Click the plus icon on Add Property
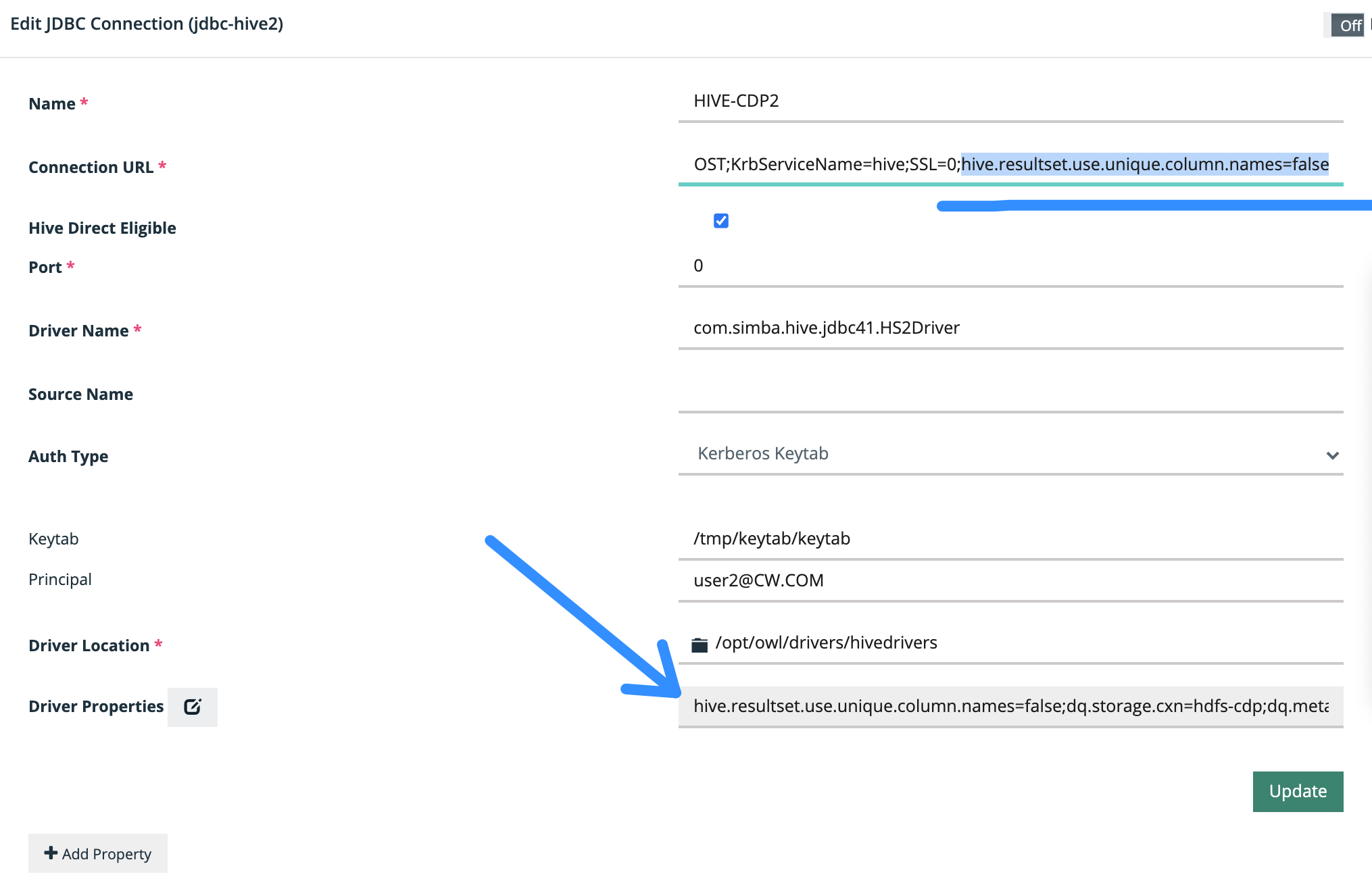This screenshot has width=1372, height=885. 51,853
